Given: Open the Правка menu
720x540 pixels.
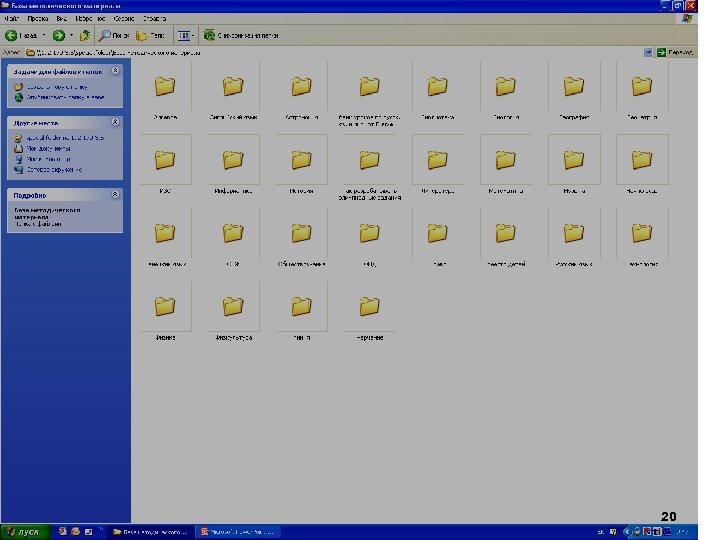Looking at the screenshot, I should (x=38, y=18).
